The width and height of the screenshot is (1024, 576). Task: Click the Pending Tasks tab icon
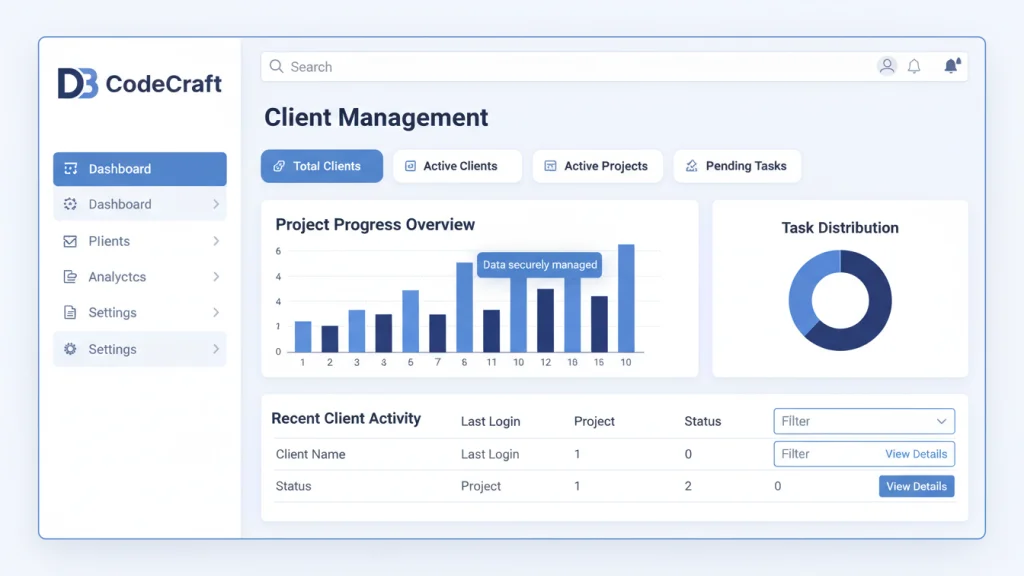pos(692,166)
